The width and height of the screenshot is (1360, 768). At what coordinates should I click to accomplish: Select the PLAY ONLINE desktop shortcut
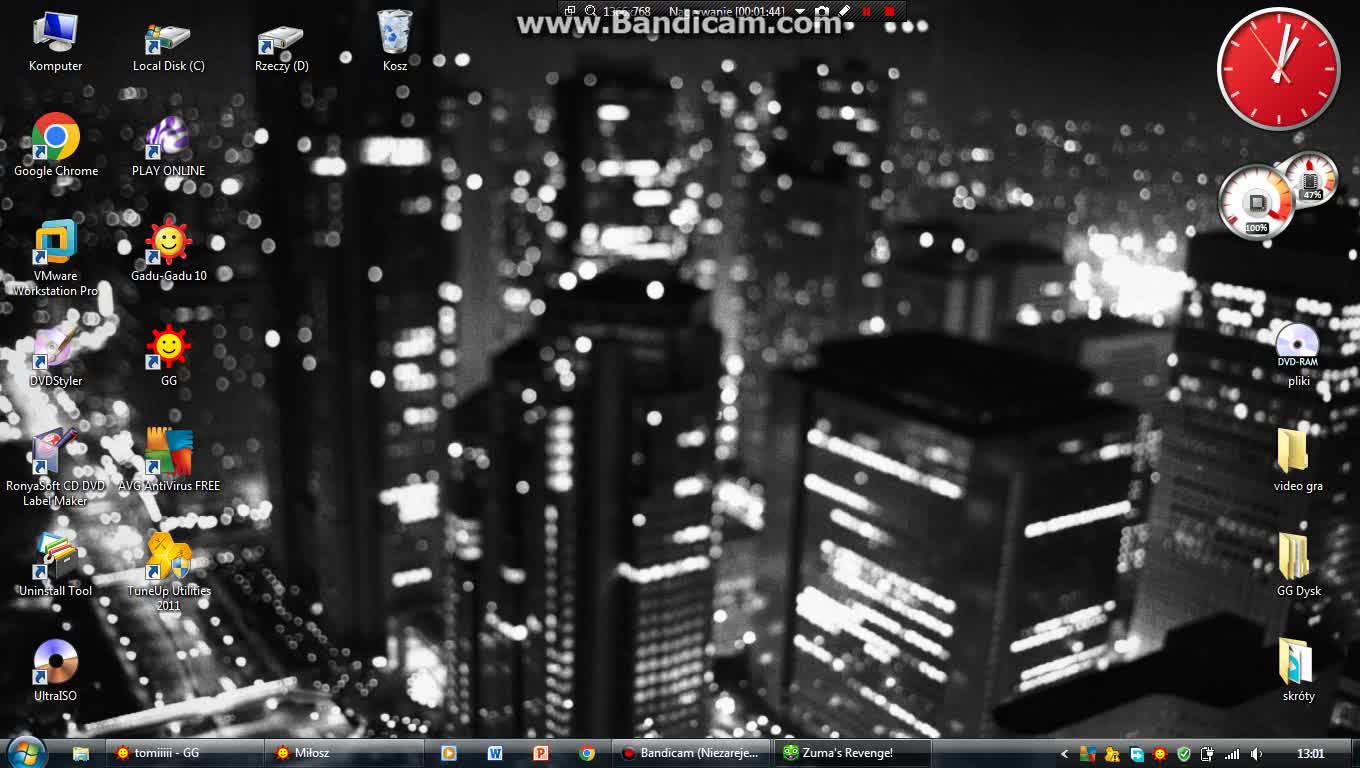(x=168, y=138)
